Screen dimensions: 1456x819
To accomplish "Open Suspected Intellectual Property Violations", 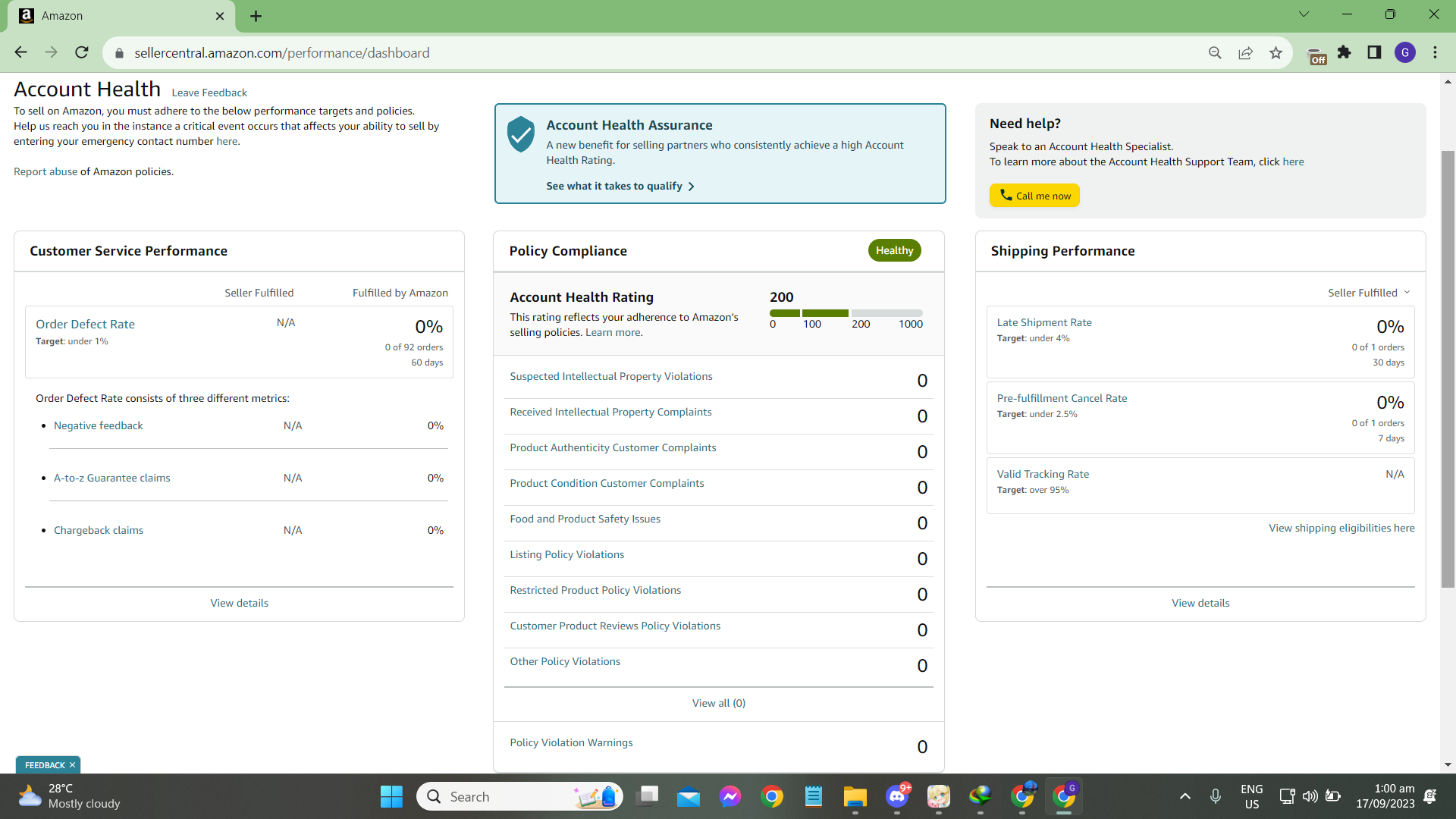I will pos(611,376).
